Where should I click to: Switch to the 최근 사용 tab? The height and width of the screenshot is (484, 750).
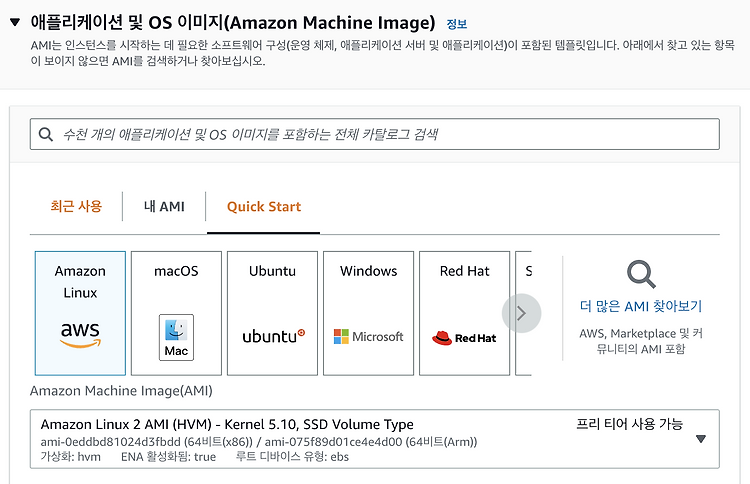[x=76, y=206]
